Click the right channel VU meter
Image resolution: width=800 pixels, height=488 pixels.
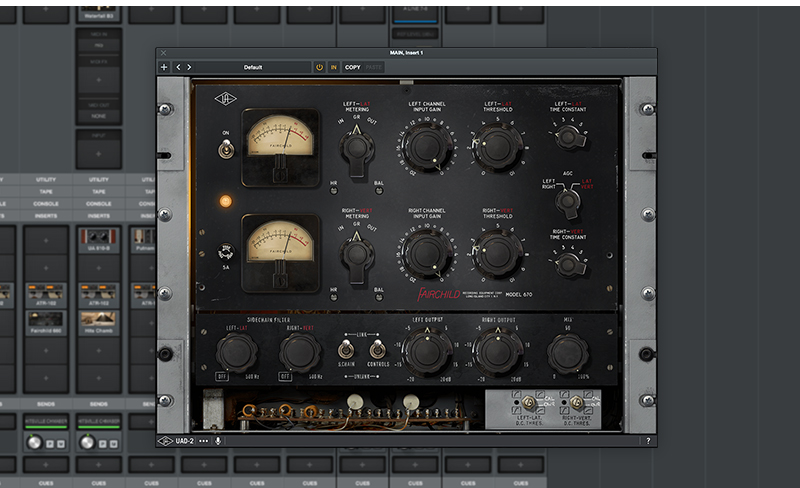(280, 254)
